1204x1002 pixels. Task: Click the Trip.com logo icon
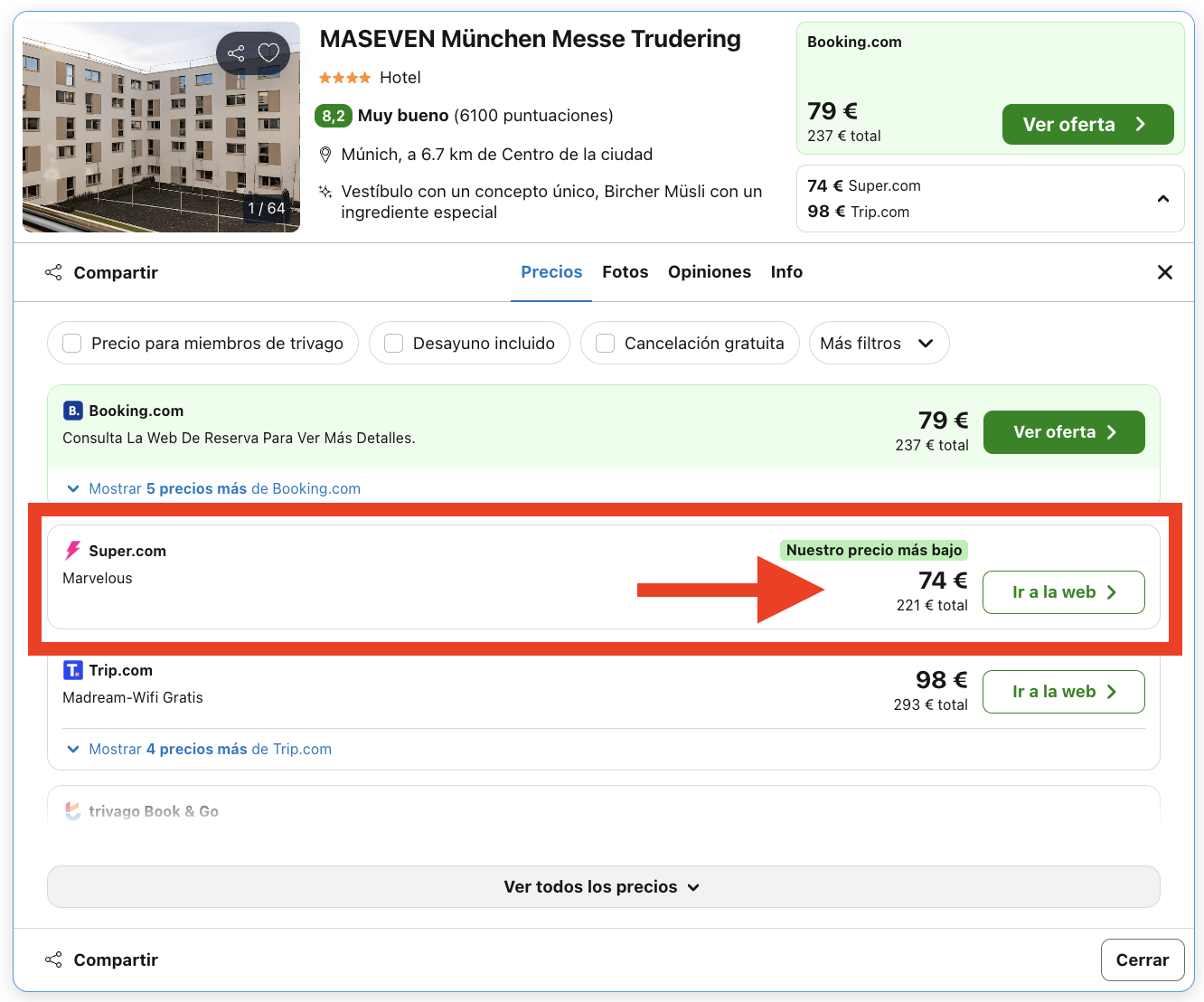pos(72,670)
